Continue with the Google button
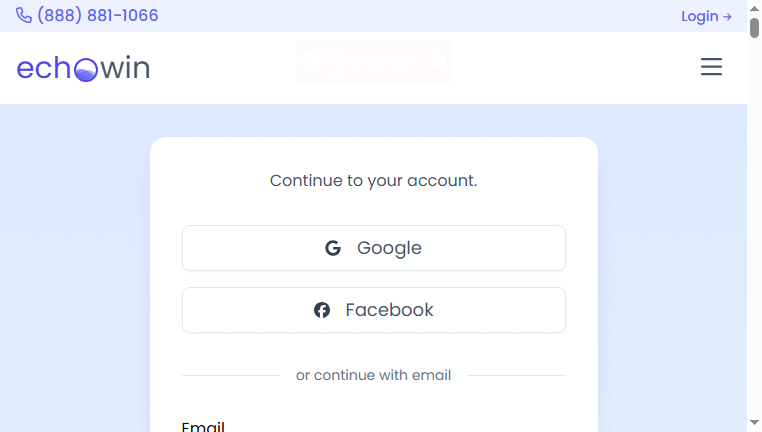This screenshot has width=762, height=432. pos(374,248)
